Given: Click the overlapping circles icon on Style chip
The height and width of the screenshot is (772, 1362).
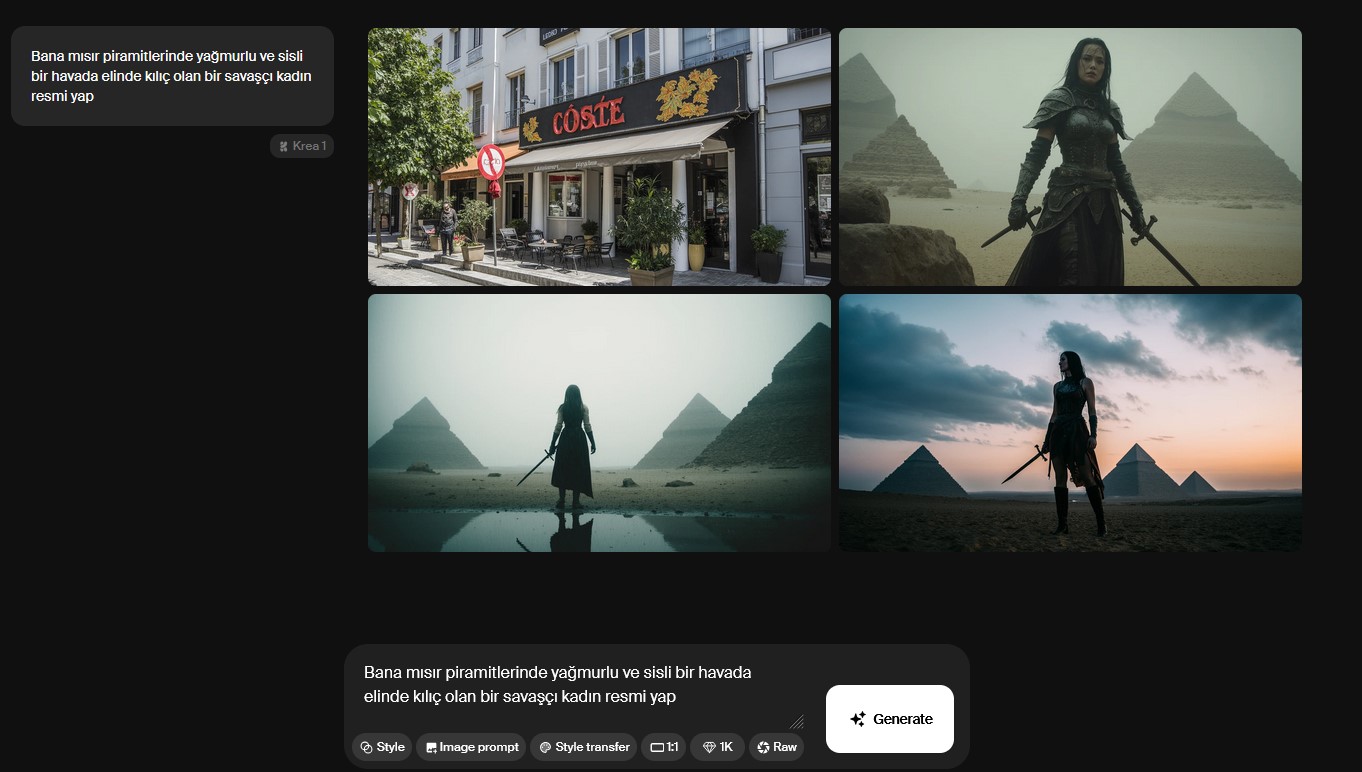Looking at the screenshot, I should (x=367, y=747).
